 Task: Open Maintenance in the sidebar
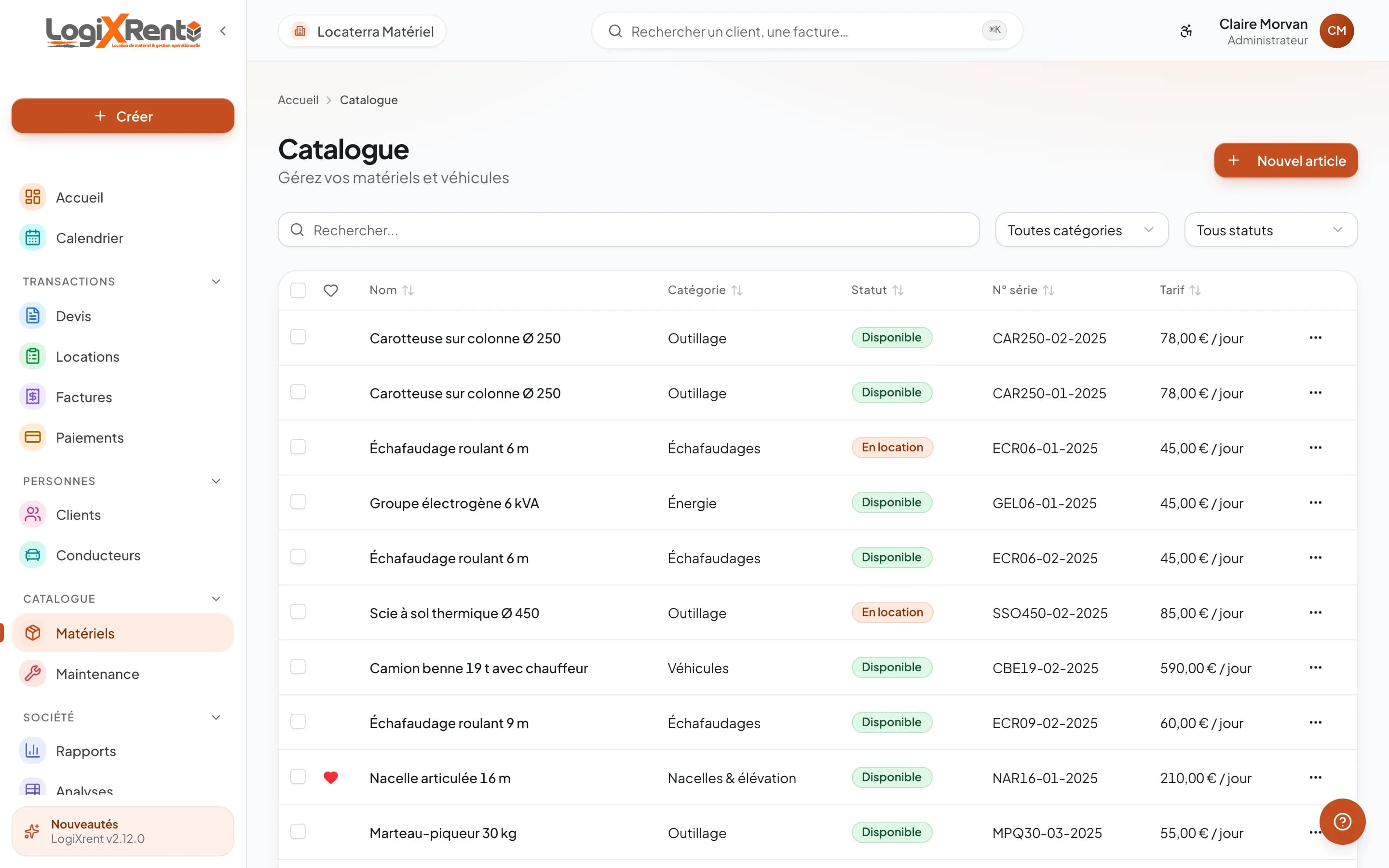123,674
